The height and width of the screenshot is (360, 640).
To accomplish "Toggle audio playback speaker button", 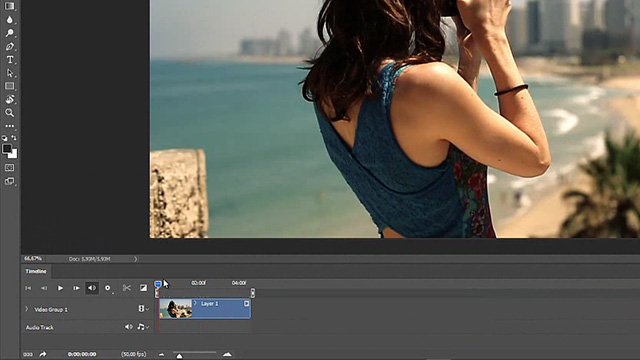I will (92, 288).
